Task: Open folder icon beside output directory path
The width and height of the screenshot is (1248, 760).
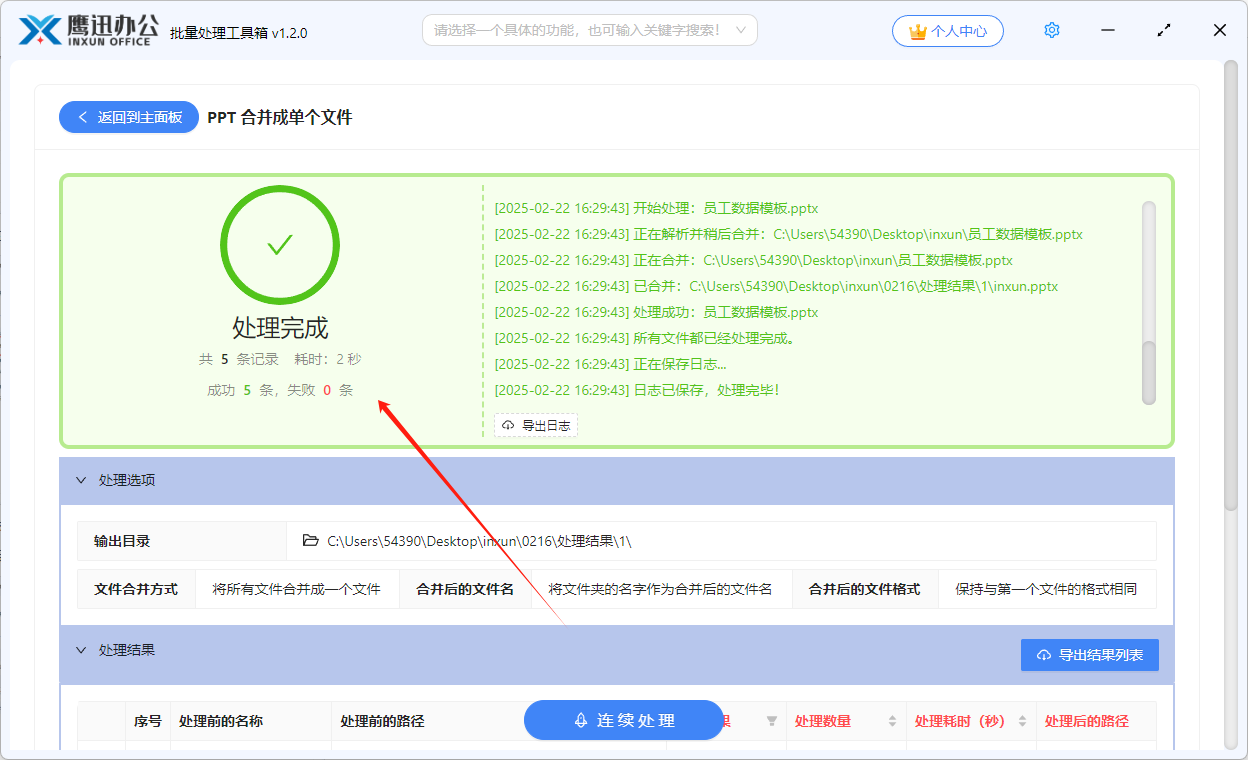Action: tap(311, 541)
